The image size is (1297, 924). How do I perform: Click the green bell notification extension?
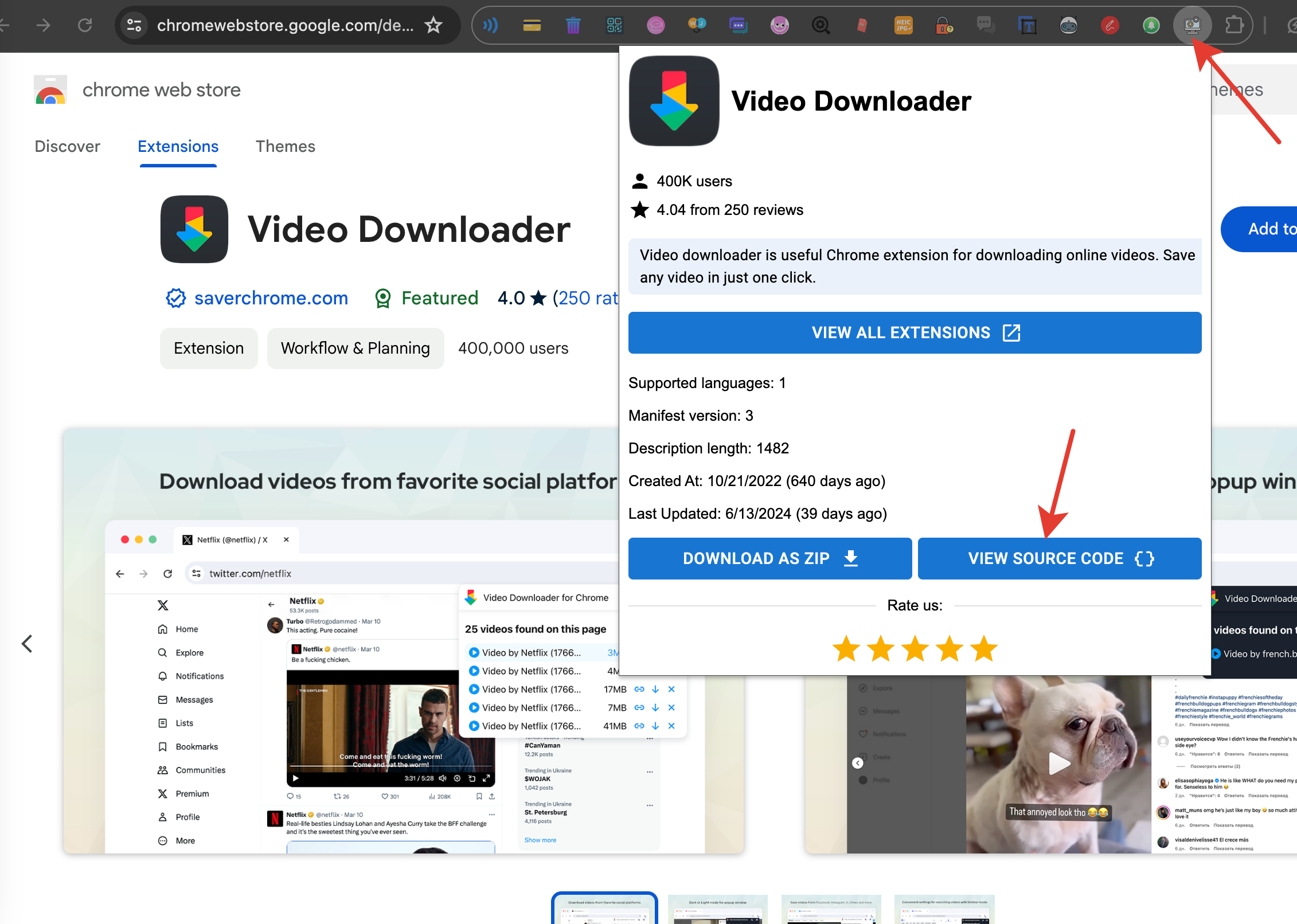click(x=1151, y=25)
